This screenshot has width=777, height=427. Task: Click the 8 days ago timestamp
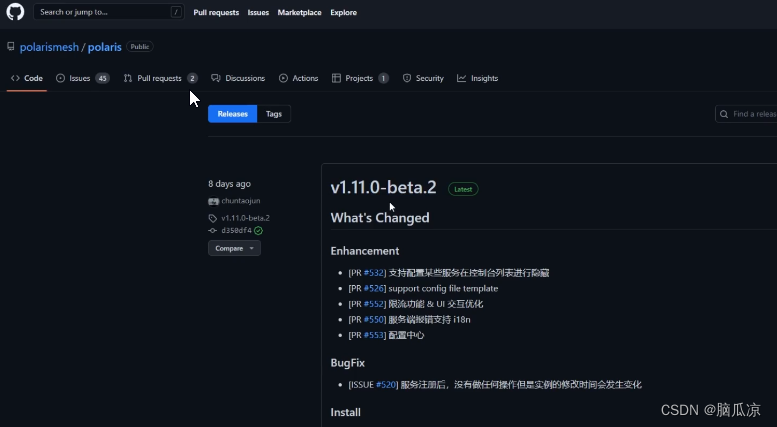coord(229,184)
